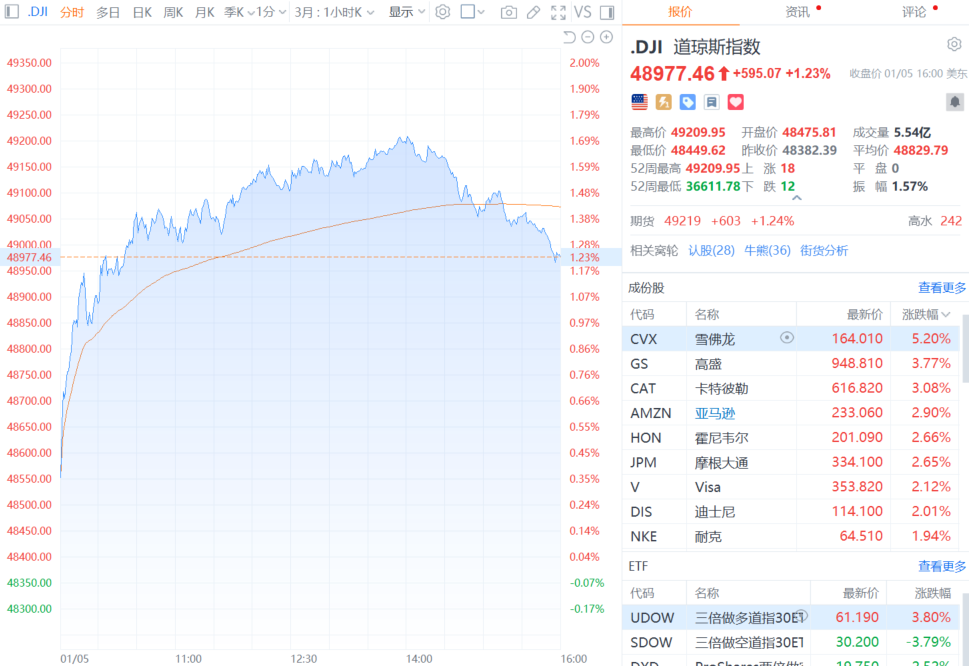Open the 显示 display dropdown
Screen dimensions: 969x666
(x=407, y=12)
